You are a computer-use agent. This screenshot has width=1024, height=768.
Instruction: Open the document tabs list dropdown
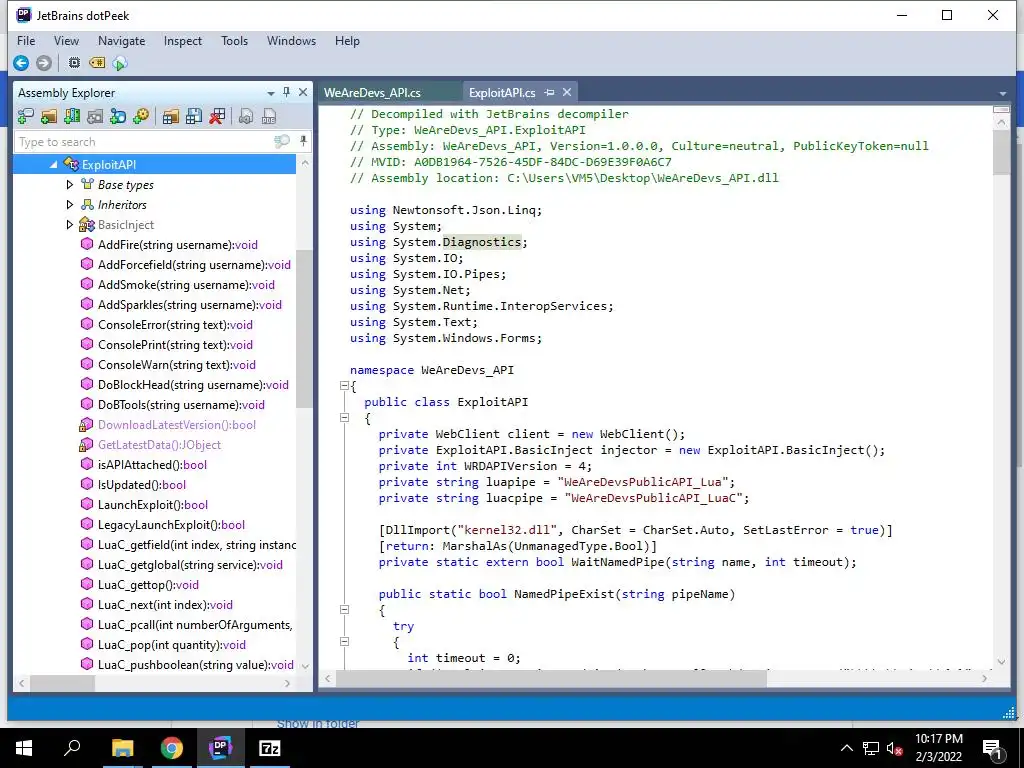coord(1002,93)
